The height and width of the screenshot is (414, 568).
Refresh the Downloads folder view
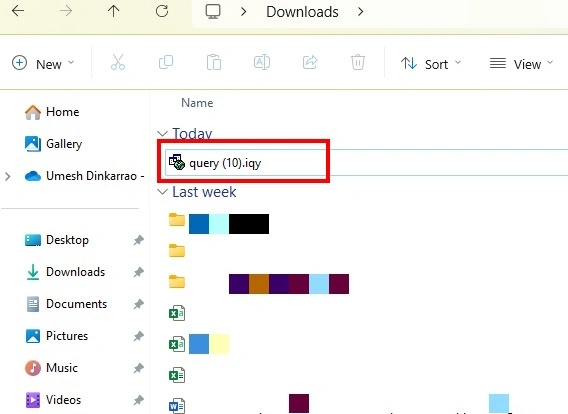[162, 11]
